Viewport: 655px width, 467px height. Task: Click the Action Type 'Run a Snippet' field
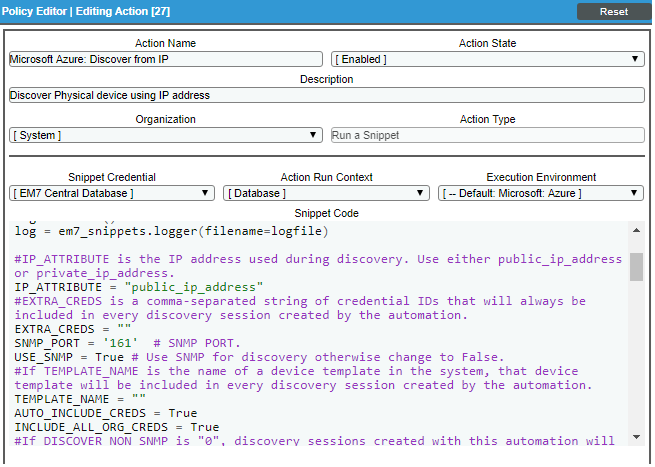488,135
